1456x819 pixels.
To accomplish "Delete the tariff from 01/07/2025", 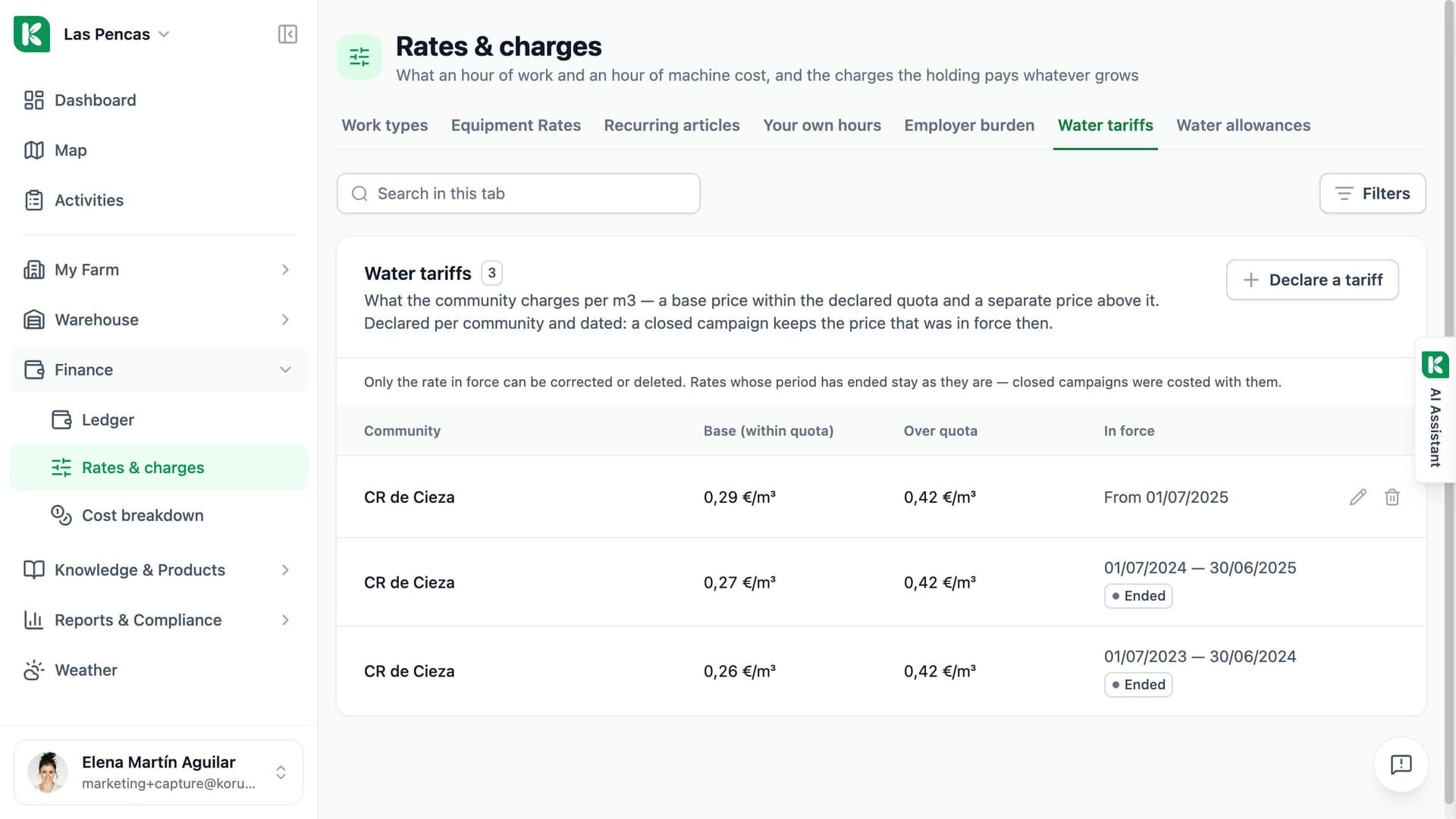I will click(x=1392, y=497).
